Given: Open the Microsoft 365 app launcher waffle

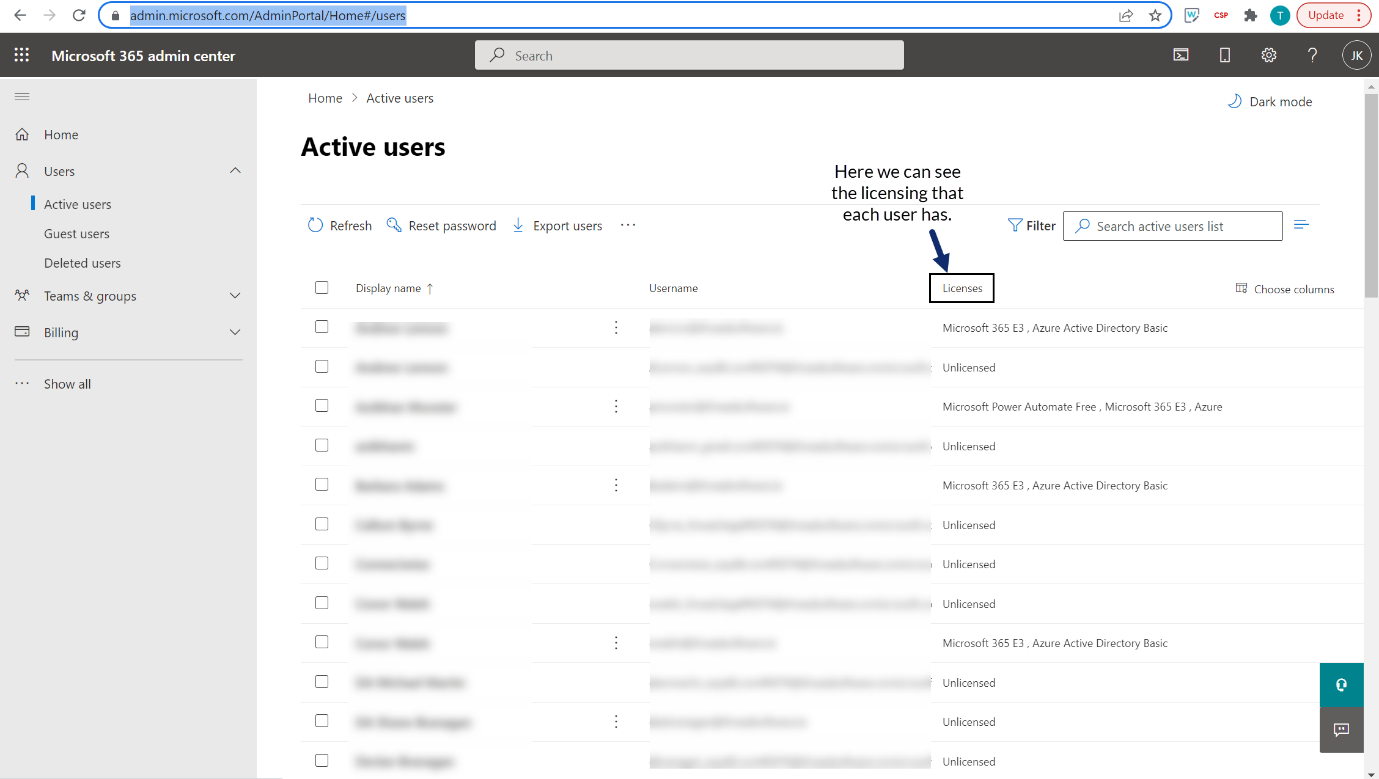Looking at the screenshot, I should coord(21,55).
